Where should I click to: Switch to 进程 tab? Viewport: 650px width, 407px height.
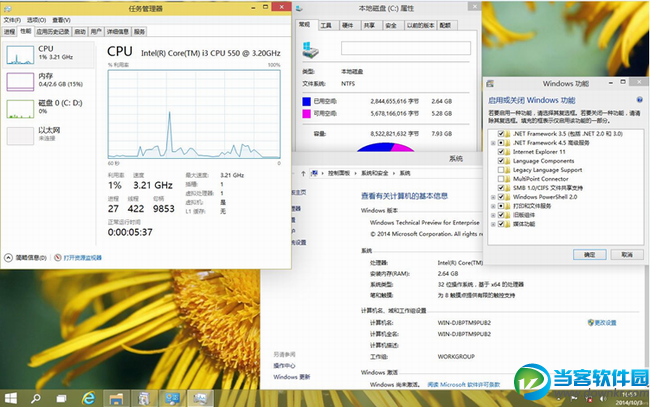9,31
